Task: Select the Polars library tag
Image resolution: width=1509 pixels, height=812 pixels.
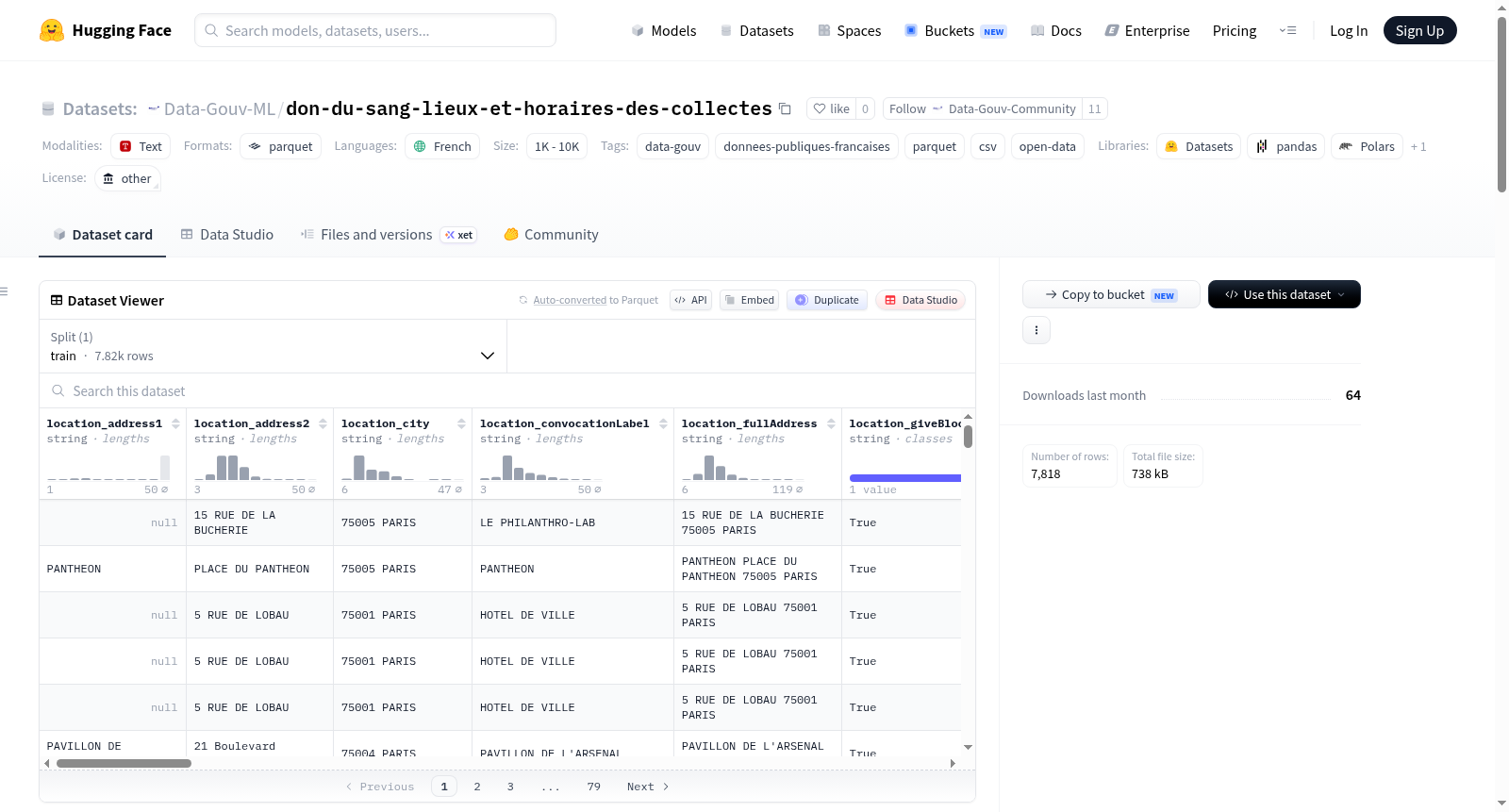Action: coord(1367,146)
